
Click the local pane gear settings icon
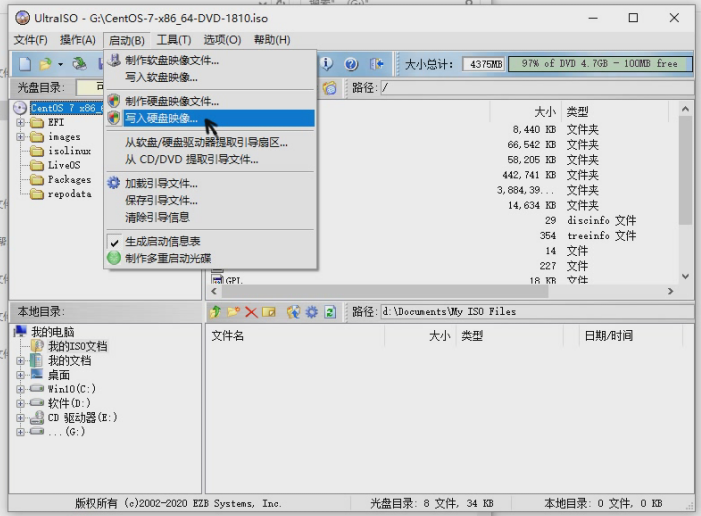coord(312,312)
